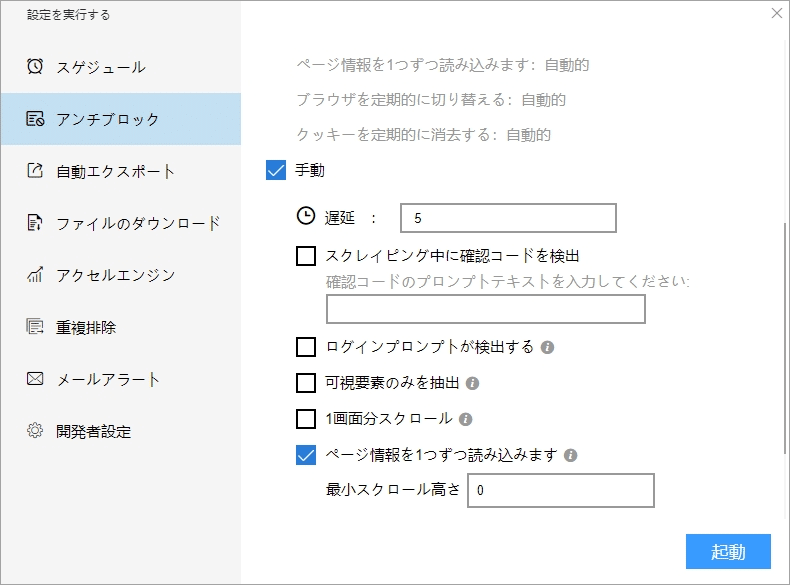Disable ページ情報を1つずつ読み込みます checkbox

click(x=307, y=456)
